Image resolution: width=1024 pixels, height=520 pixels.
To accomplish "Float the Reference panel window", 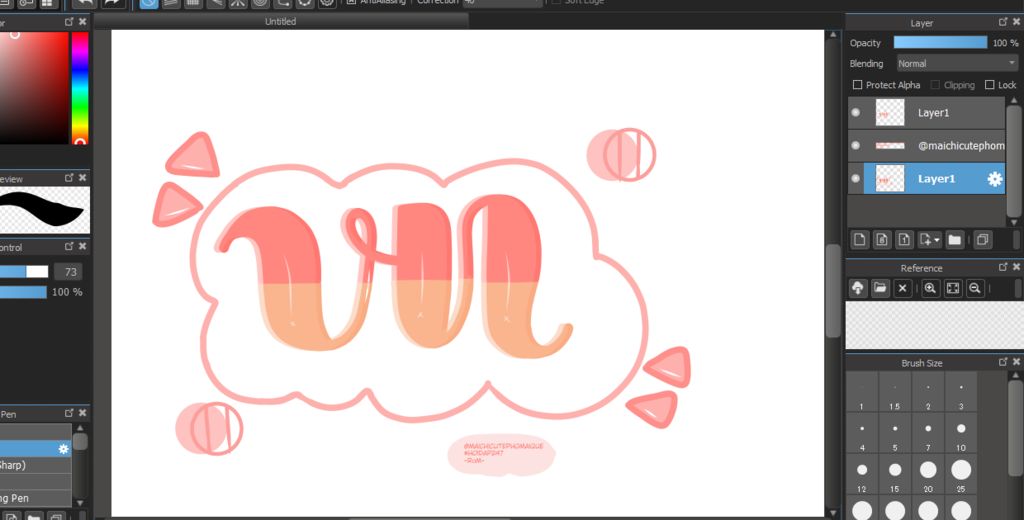I will 1003,267.
